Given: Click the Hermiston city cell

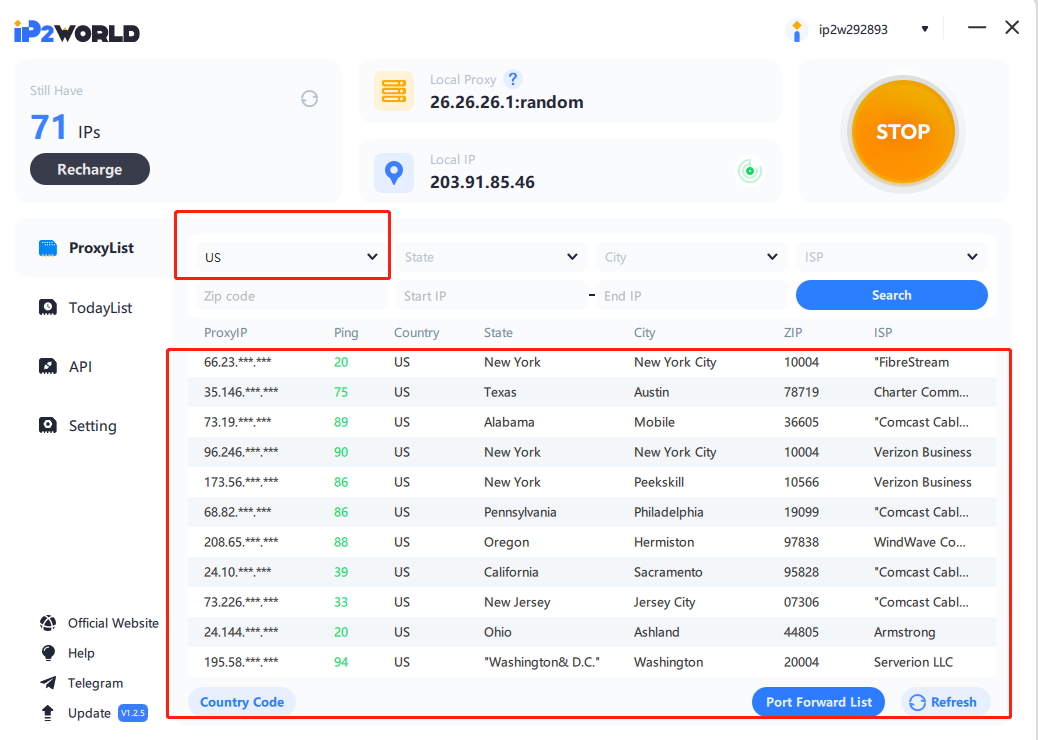Looking at the screenshot, I should click(664, 542).
